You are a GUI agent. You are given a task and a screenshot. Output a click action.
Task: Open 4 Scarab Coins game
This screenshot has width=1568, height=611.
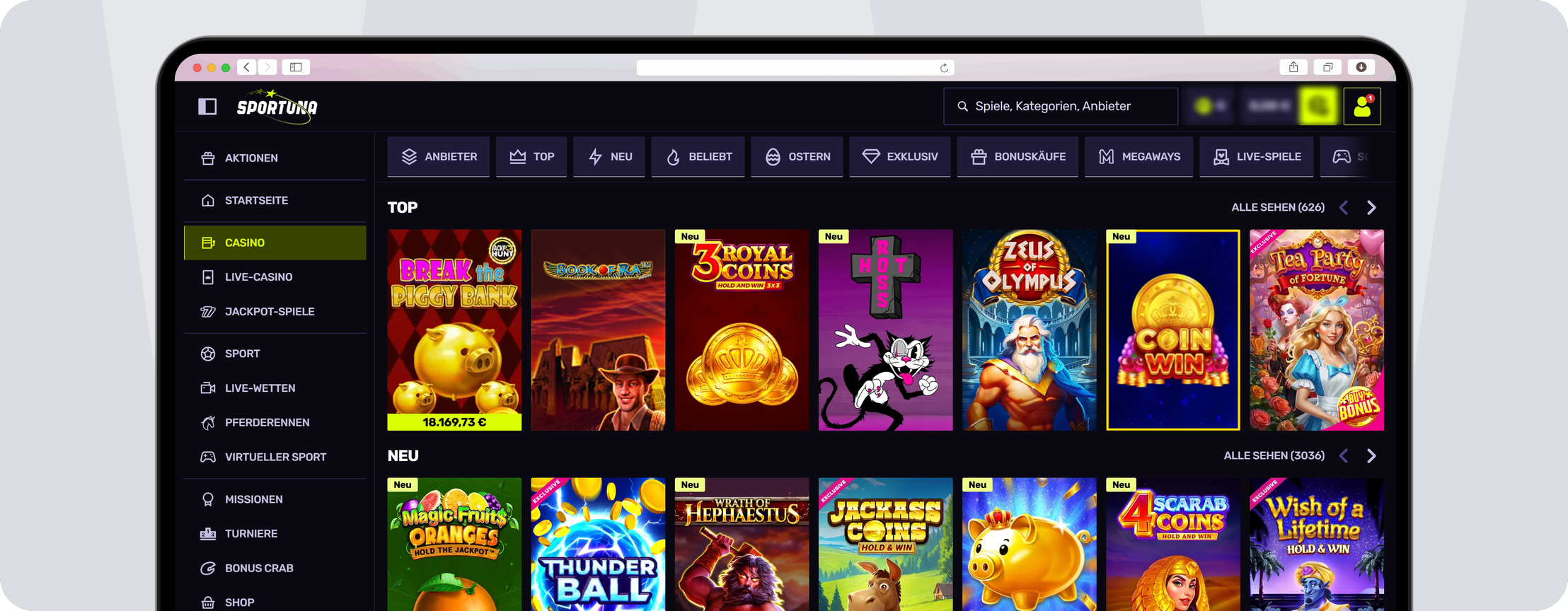coord(1172,544)
